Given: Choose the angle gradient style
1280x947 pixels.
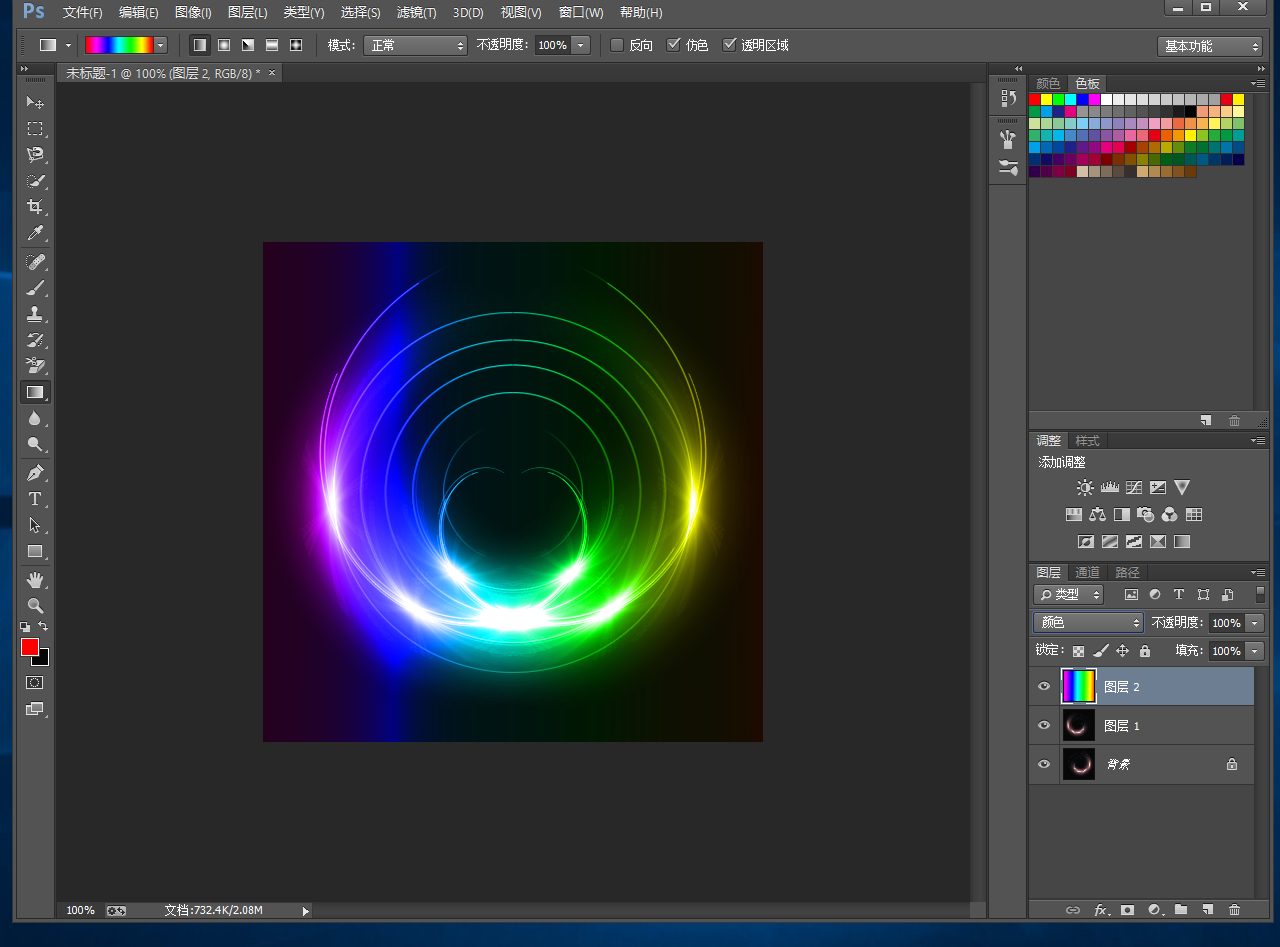Looking at the screenshot, I should point(248,45).
